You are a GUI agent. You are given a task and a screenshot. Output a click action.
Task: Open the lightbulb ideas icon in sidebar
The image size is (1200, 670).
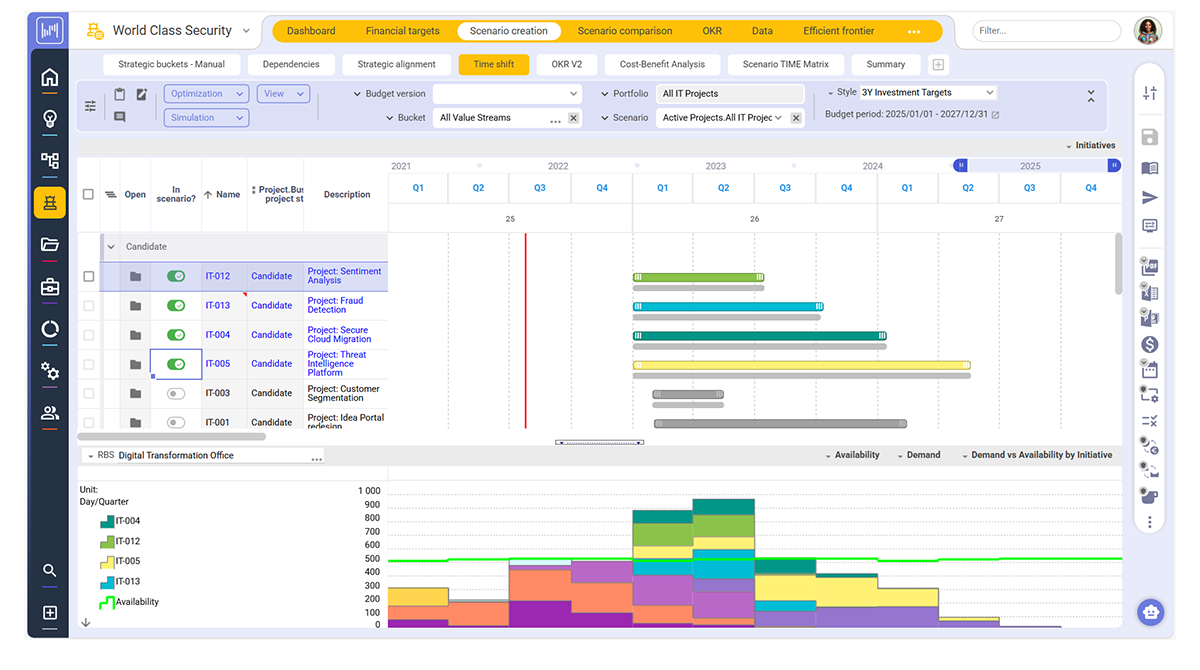tap(49, 119)
